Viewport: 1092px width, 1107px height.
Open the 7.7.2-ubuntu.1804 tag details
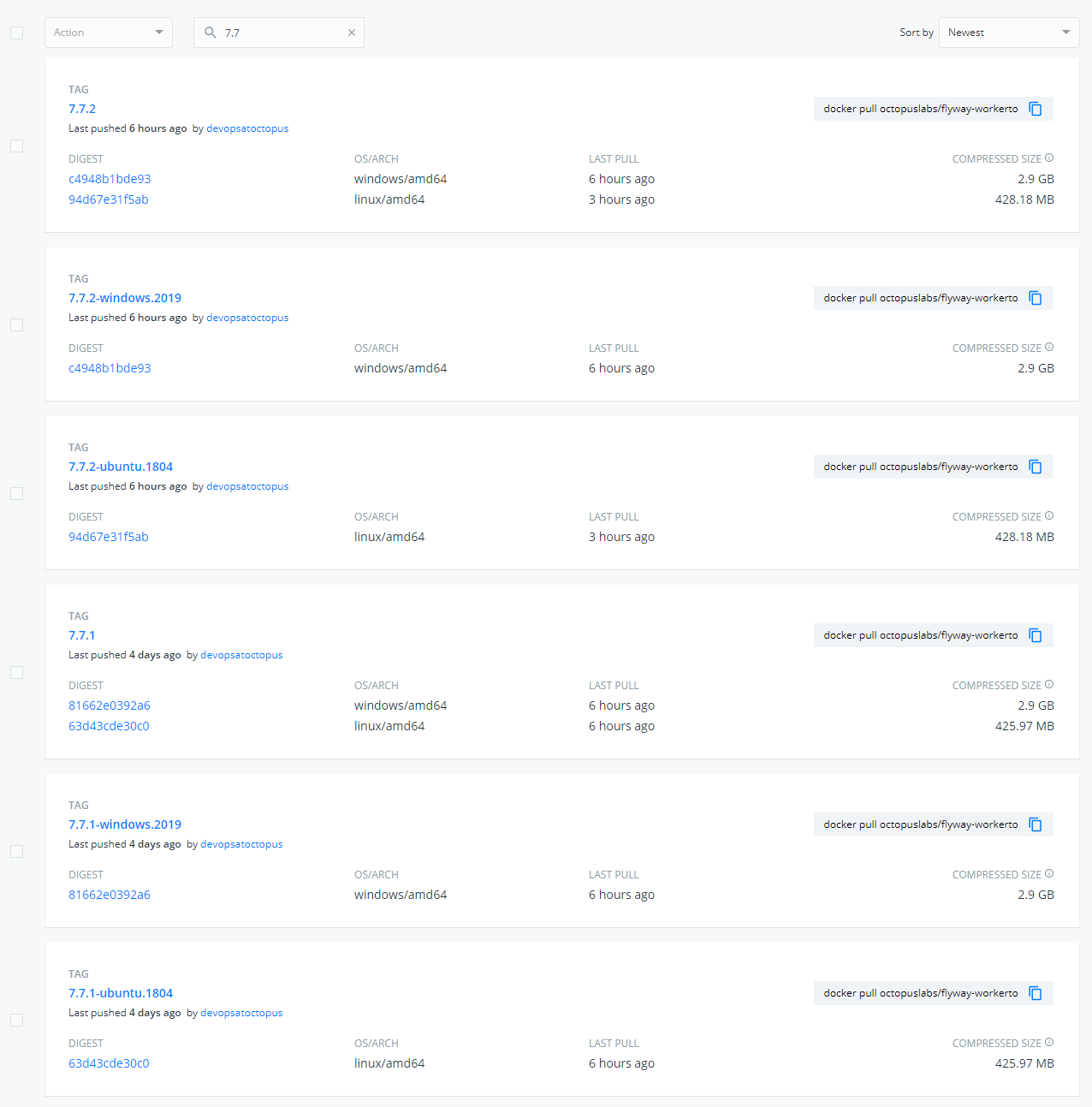(121, 467)
